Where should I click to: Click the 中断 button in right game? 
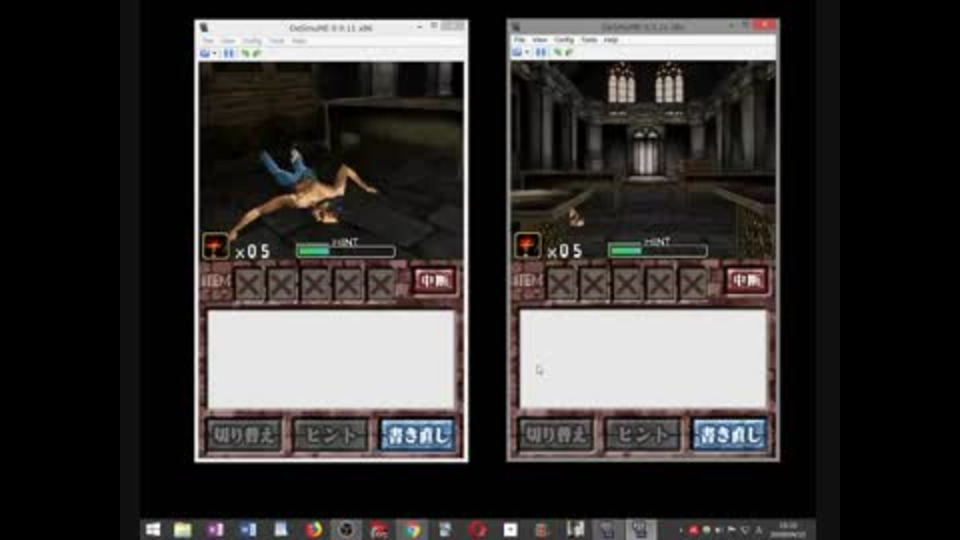click(746, 280)
